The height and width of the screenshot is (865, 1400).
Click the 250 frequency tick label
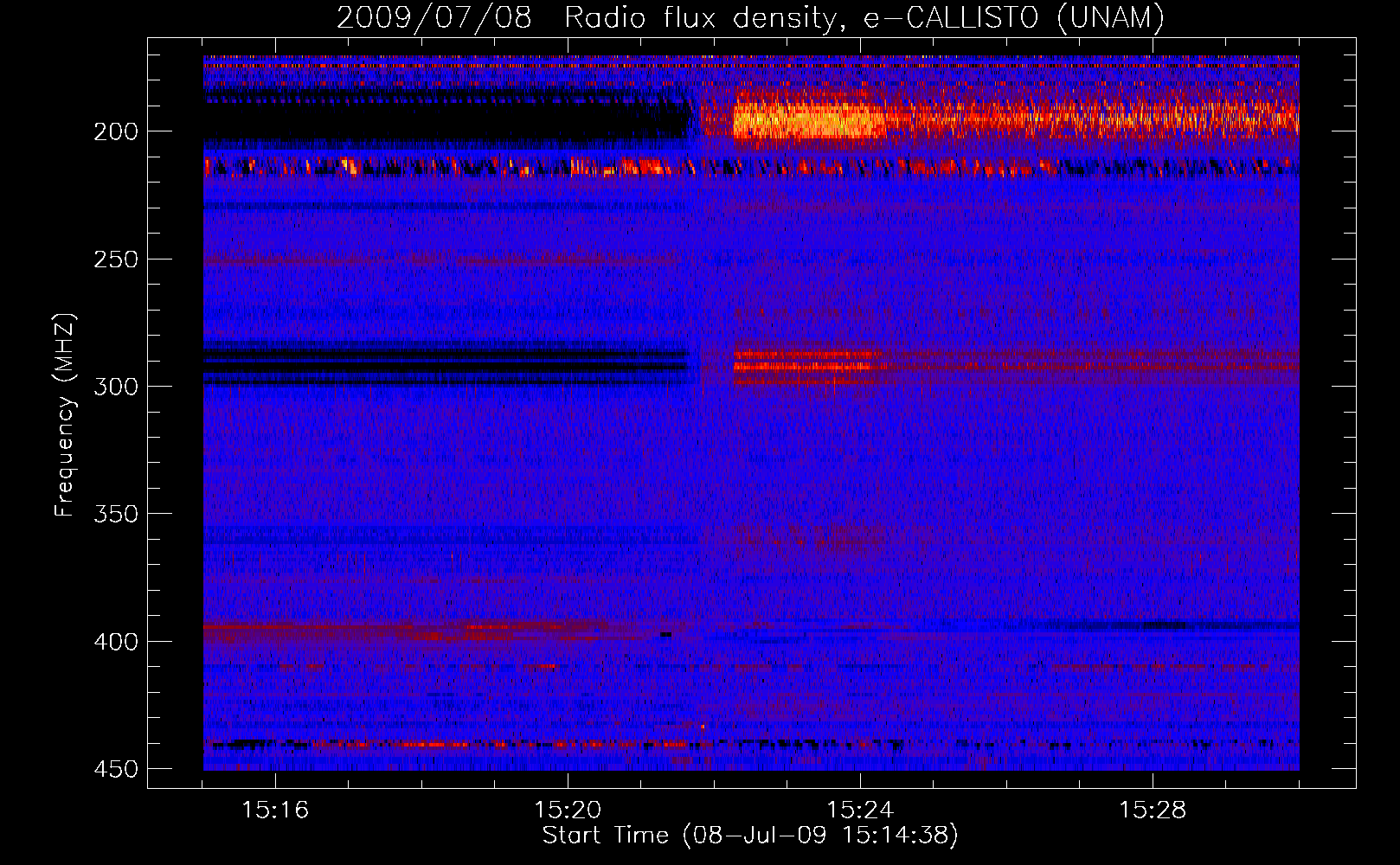(116, 259)
